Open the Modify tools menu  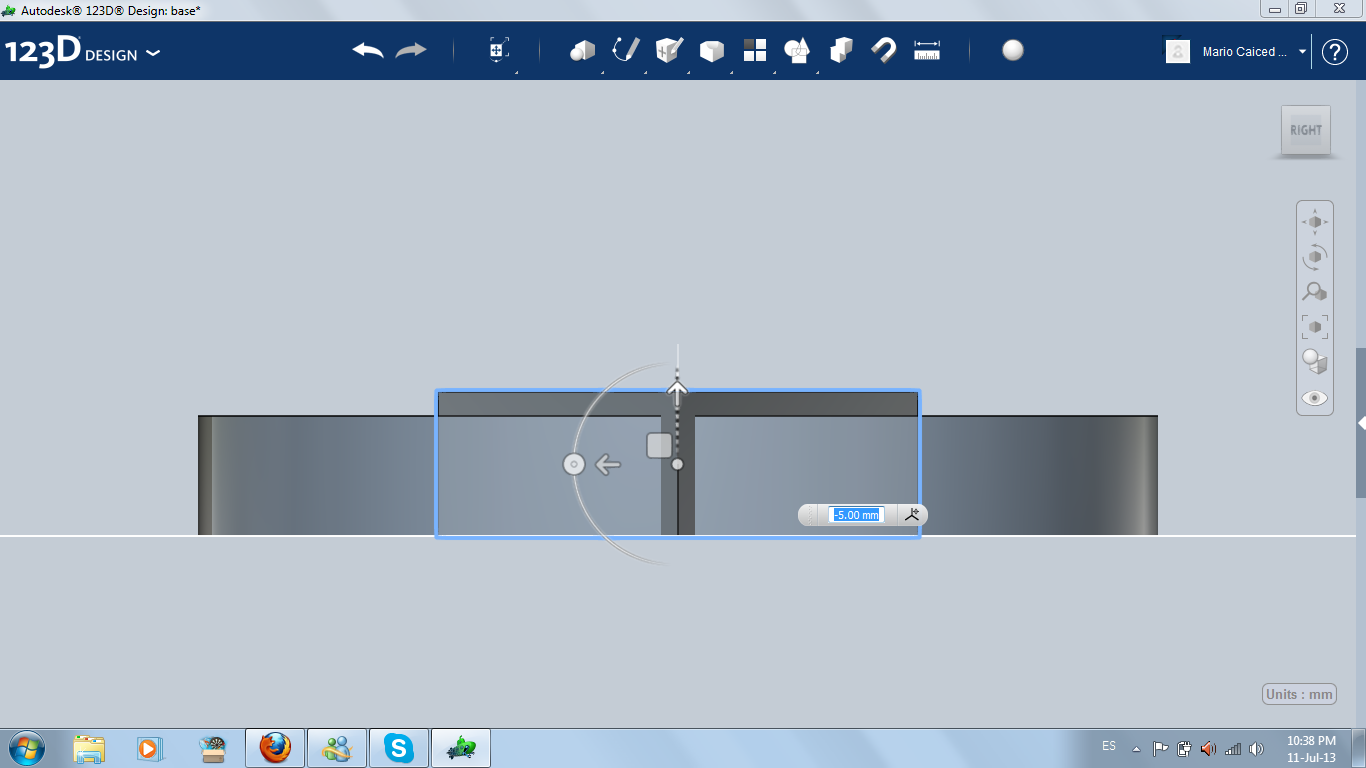coord(712,51)
